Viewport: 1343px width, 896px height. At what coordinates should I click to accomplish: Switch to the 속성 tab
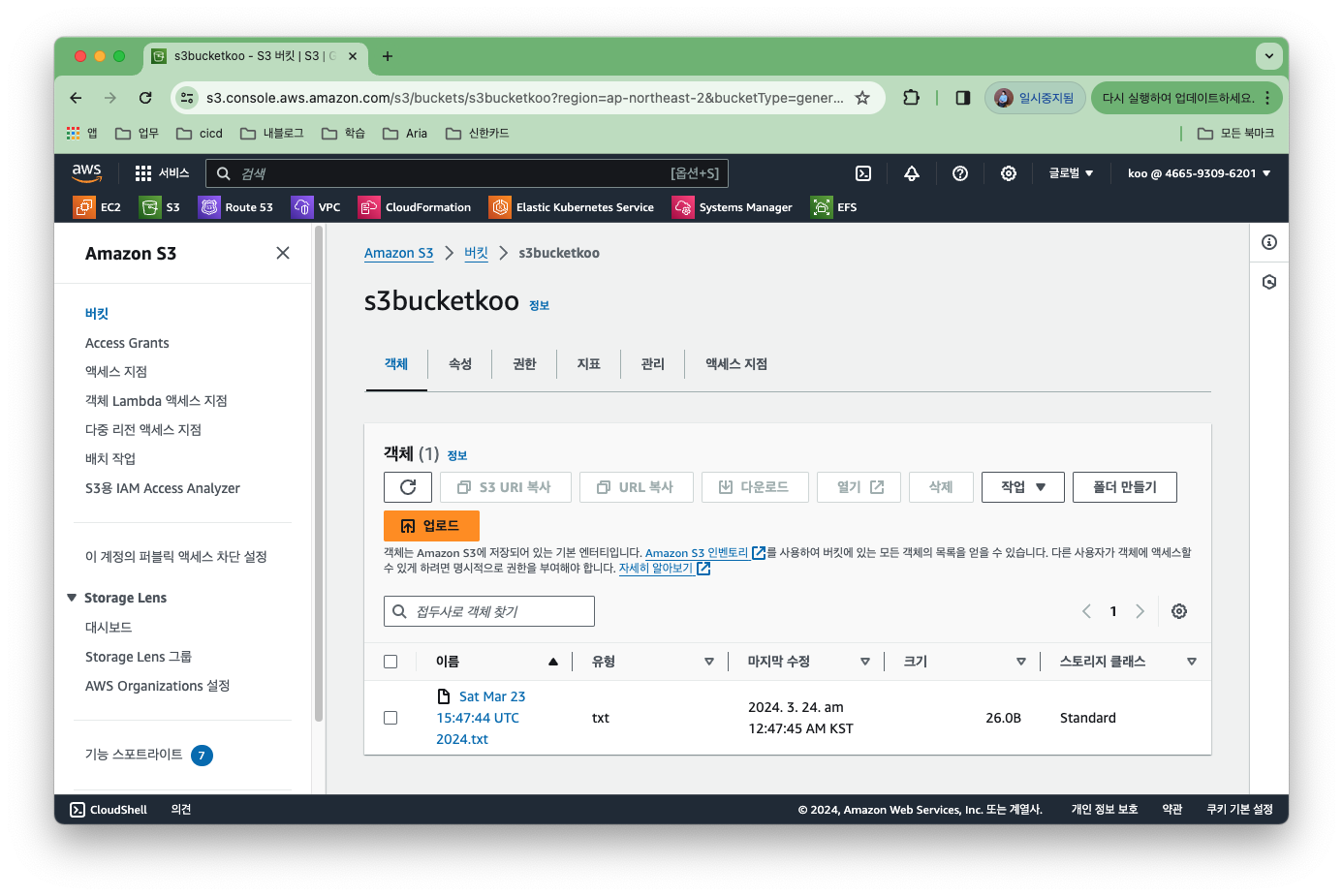tap(460, 364)
